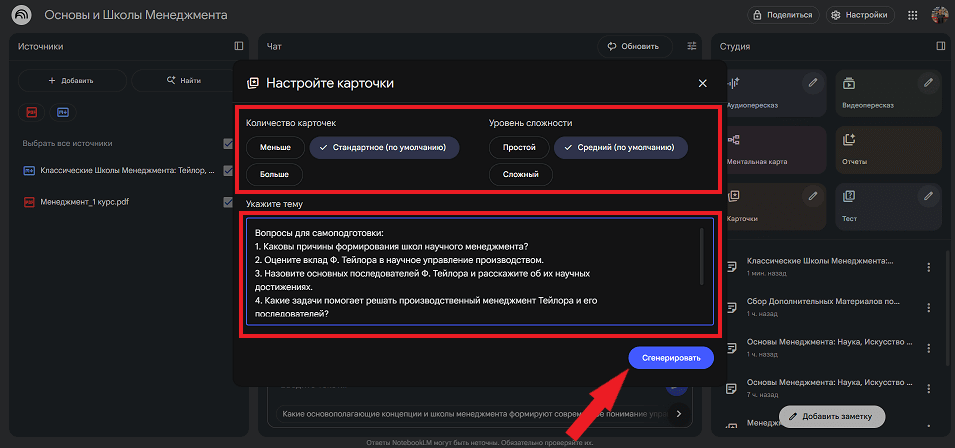This screenshot has height=448, width=955.
Task: Open menu for Классические Школы Менеджмента note
Action: 929,267
